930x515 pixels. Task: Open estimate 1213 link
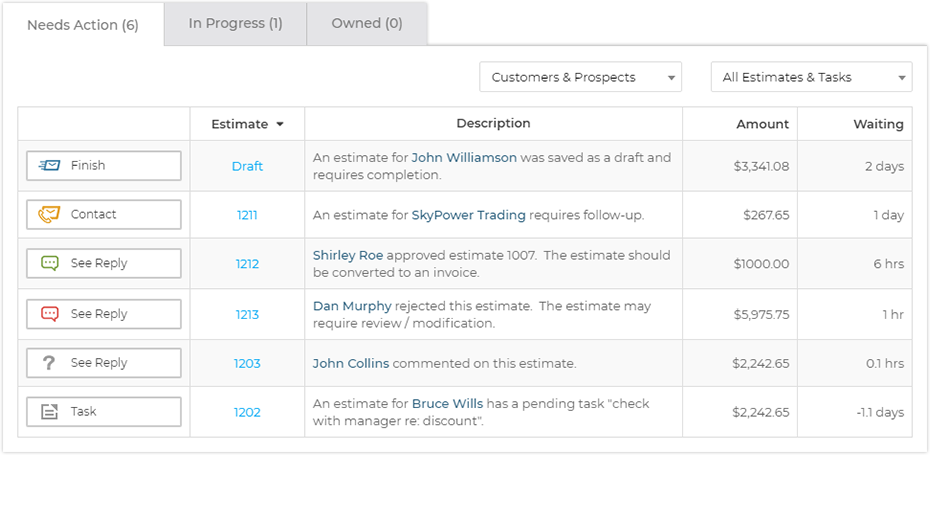coord(247,314)
